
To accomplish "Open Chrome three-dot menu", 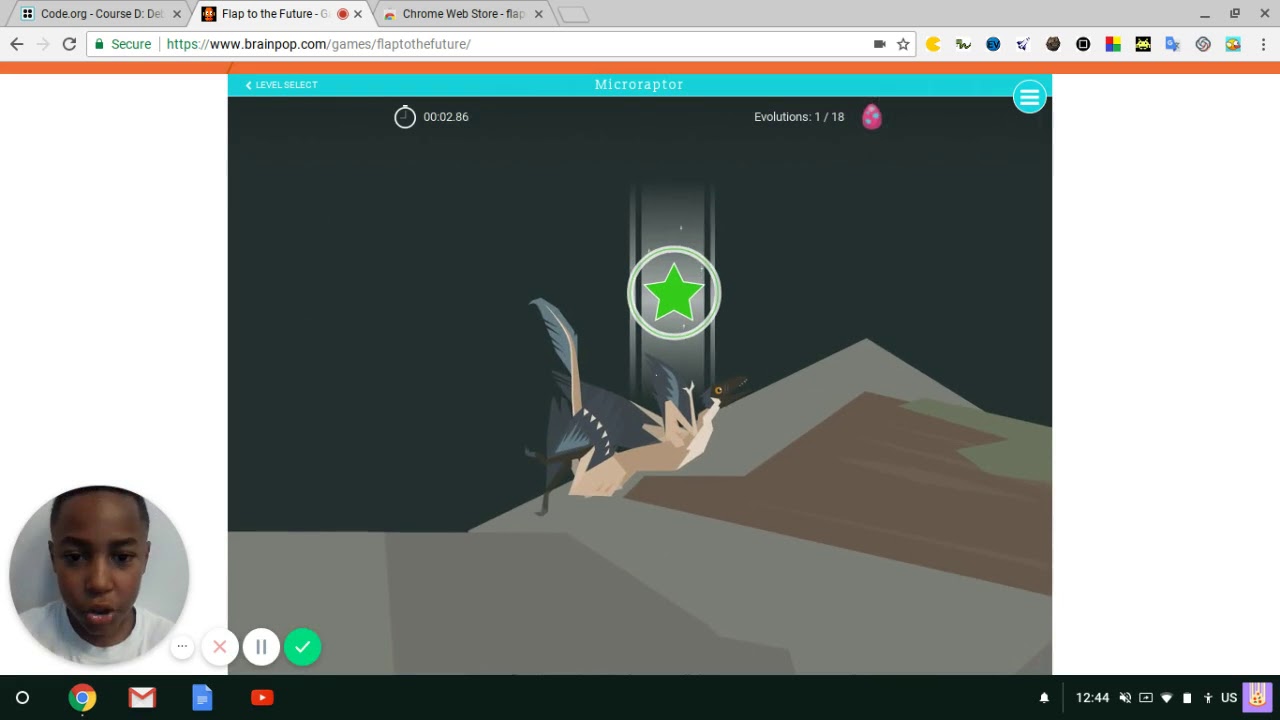I will tap(1264, 44).
